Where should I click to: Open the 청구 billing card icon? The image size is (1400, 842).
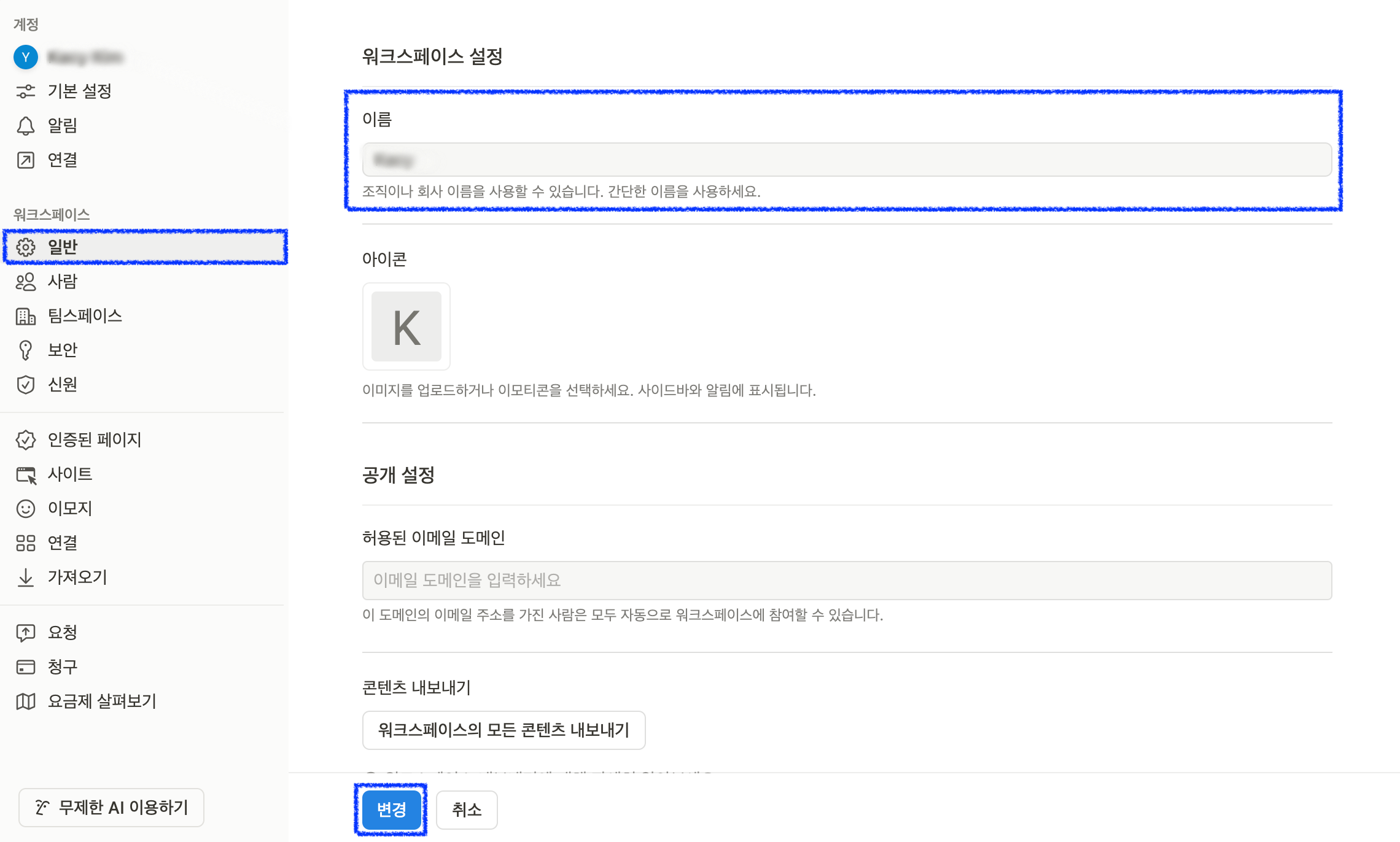tap(25, 666)
